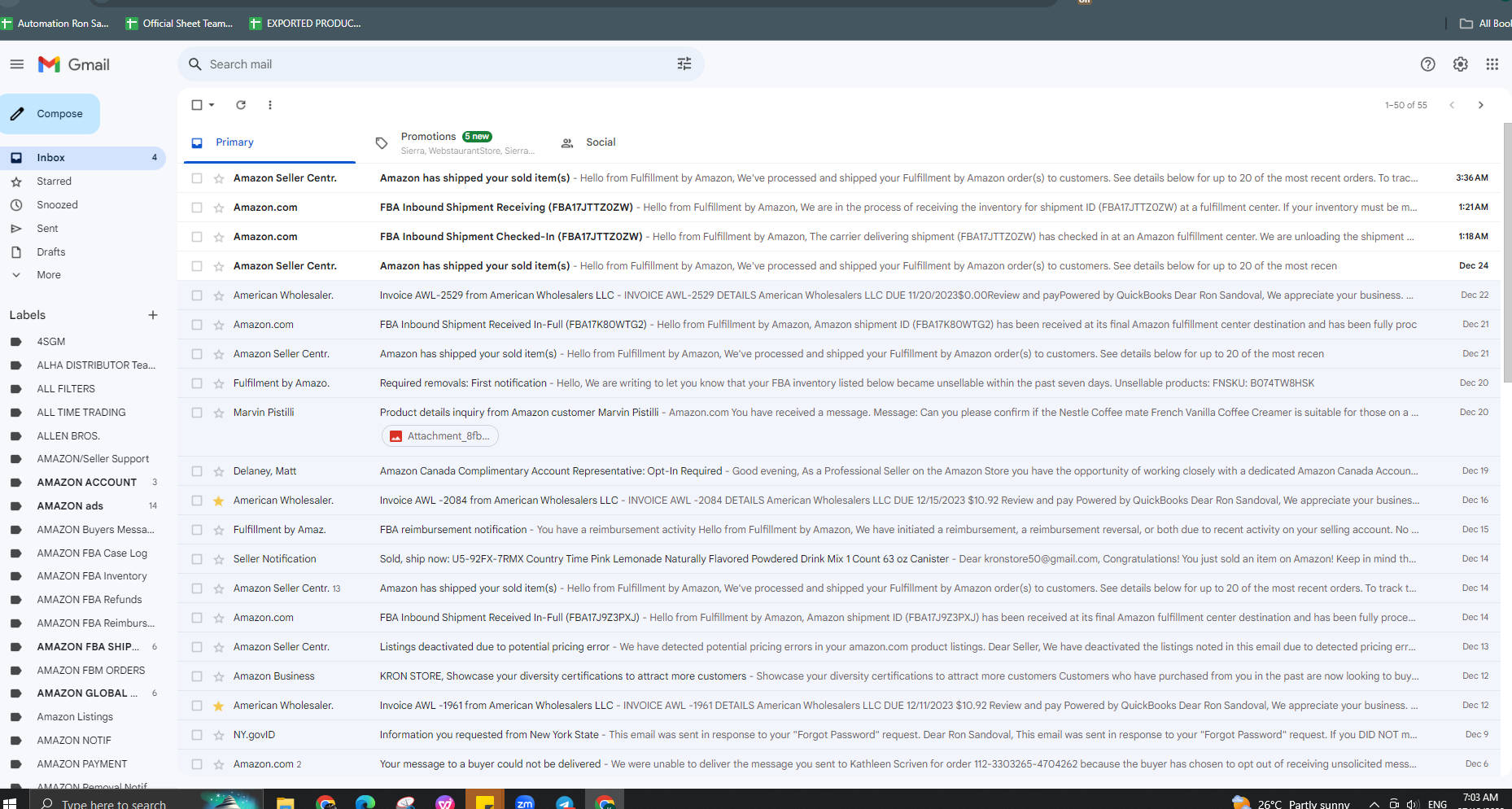Star the Marvin Pistilli email

tap(219, 413)
